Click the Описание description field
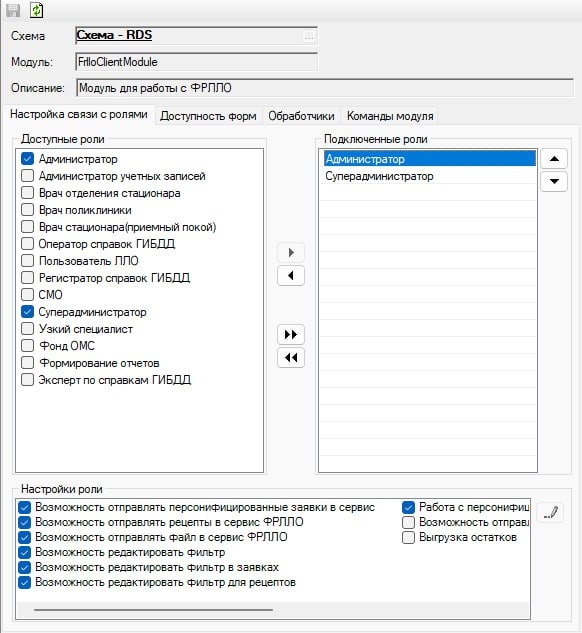Image resolution: width=582 pixels, height=633 pixels. (324, 88)
